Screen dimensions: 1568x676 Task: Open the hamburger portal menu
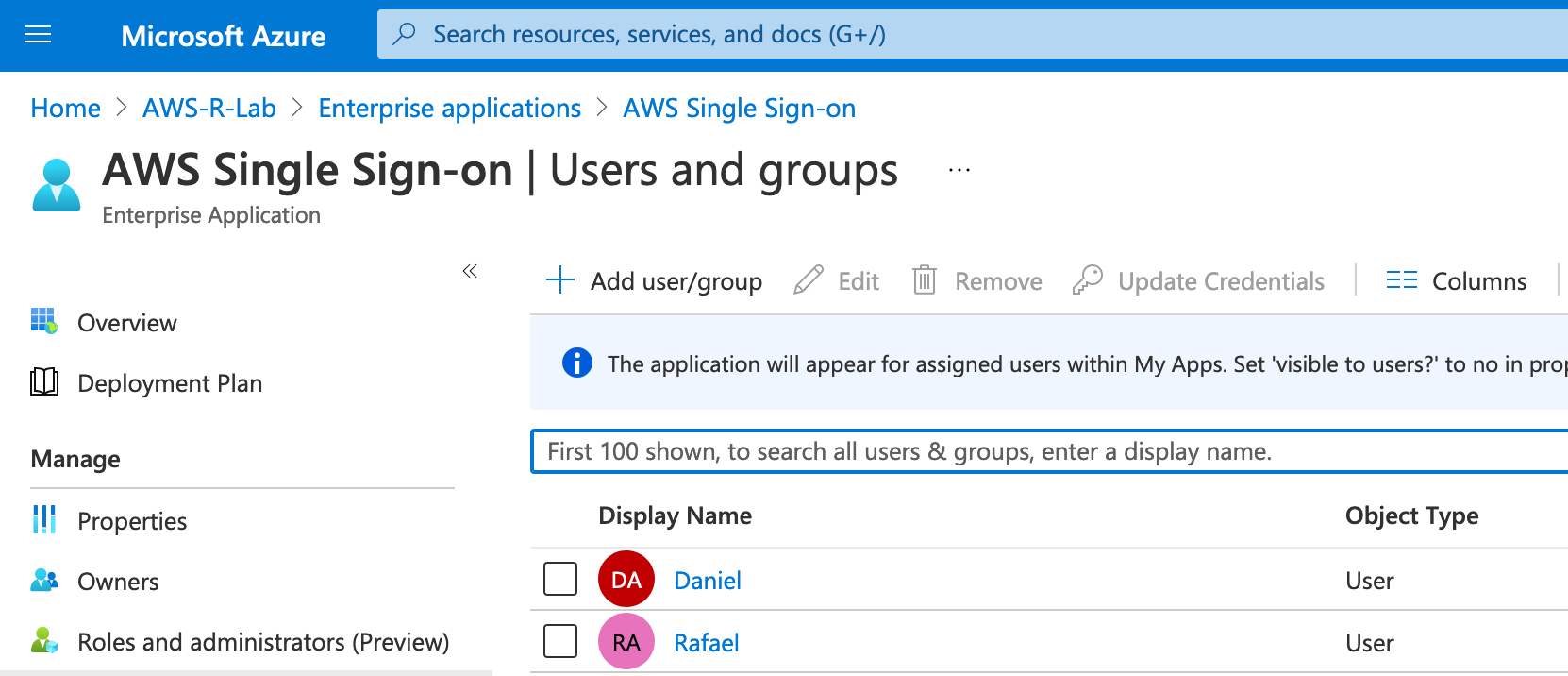tap(38, 35)
